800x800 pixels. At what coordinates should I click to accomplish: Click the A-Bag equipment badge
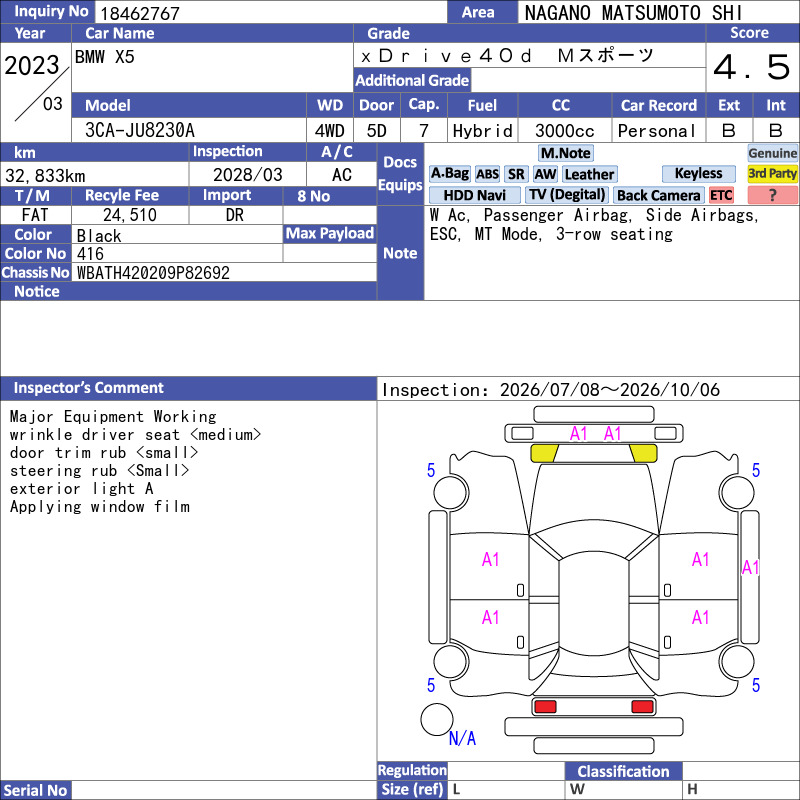pos(449,174)
